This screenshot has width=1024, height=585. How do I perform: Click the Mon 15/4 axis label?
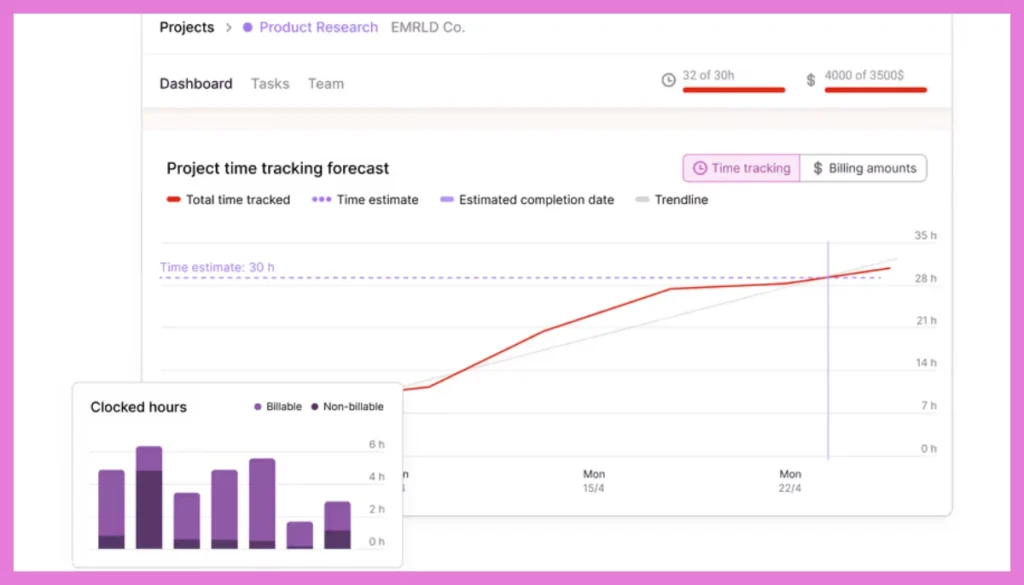(x=594, y=481)
